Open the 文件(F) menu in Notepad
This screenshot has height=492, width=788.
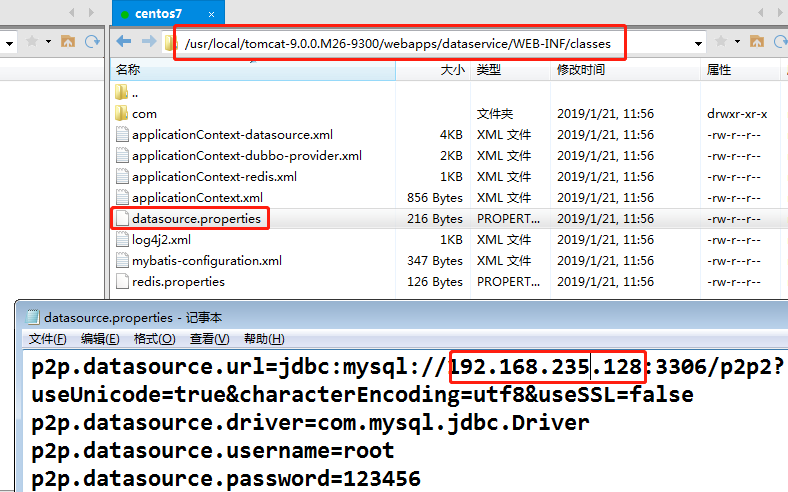48,339
